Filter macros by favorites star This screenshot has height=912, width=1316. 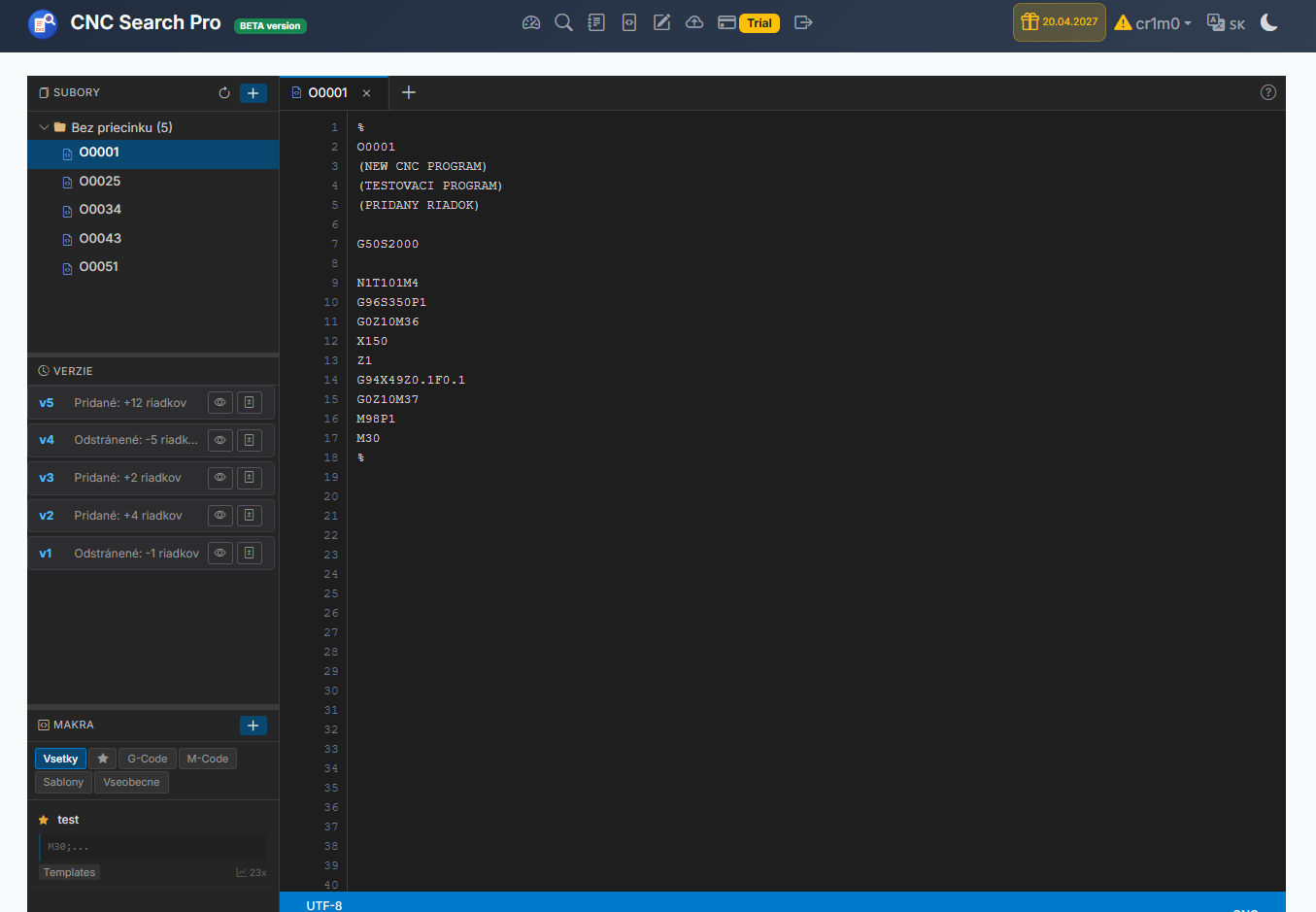[103, 759]
